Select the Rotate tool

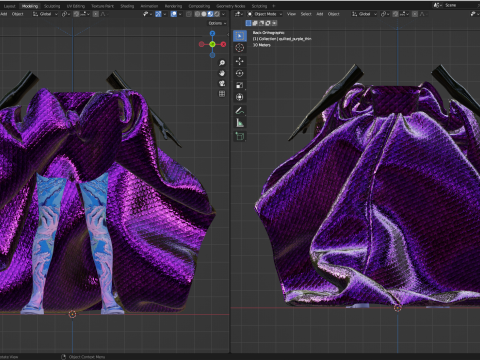240,73
